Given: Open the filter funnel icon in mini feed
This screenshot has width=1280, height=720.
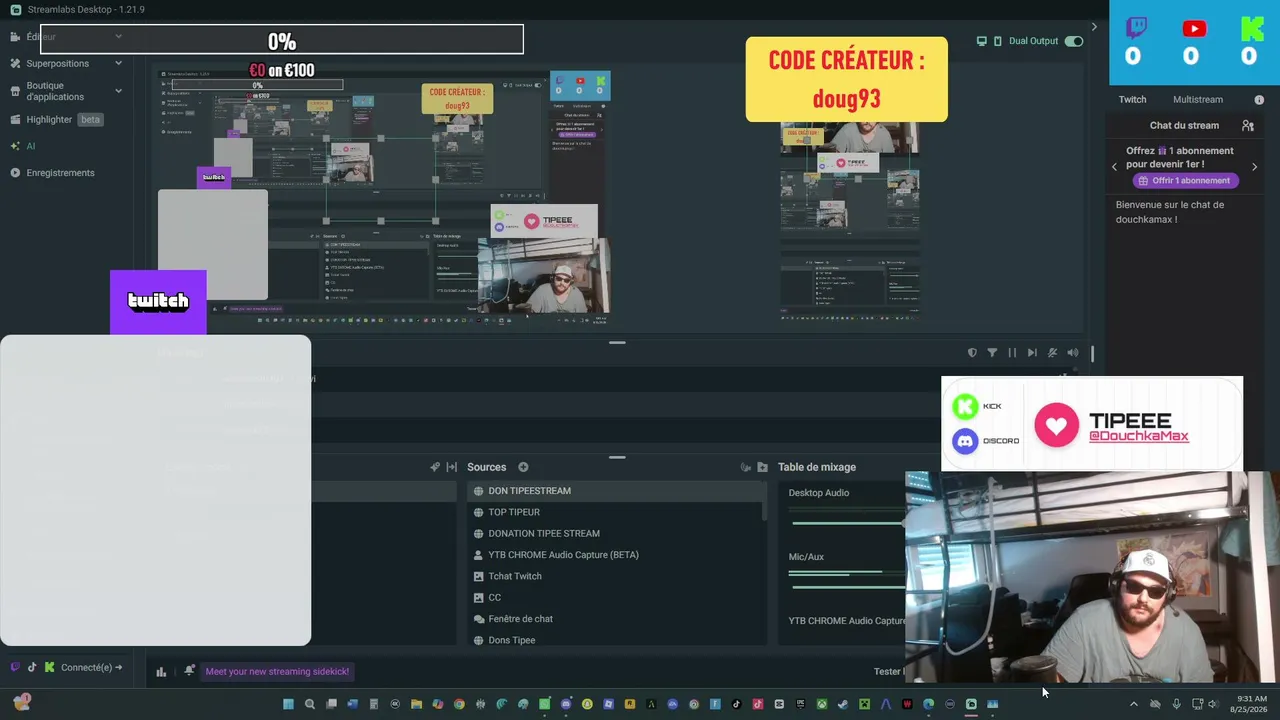Looking at the screenshot, I should coord(992,353).
